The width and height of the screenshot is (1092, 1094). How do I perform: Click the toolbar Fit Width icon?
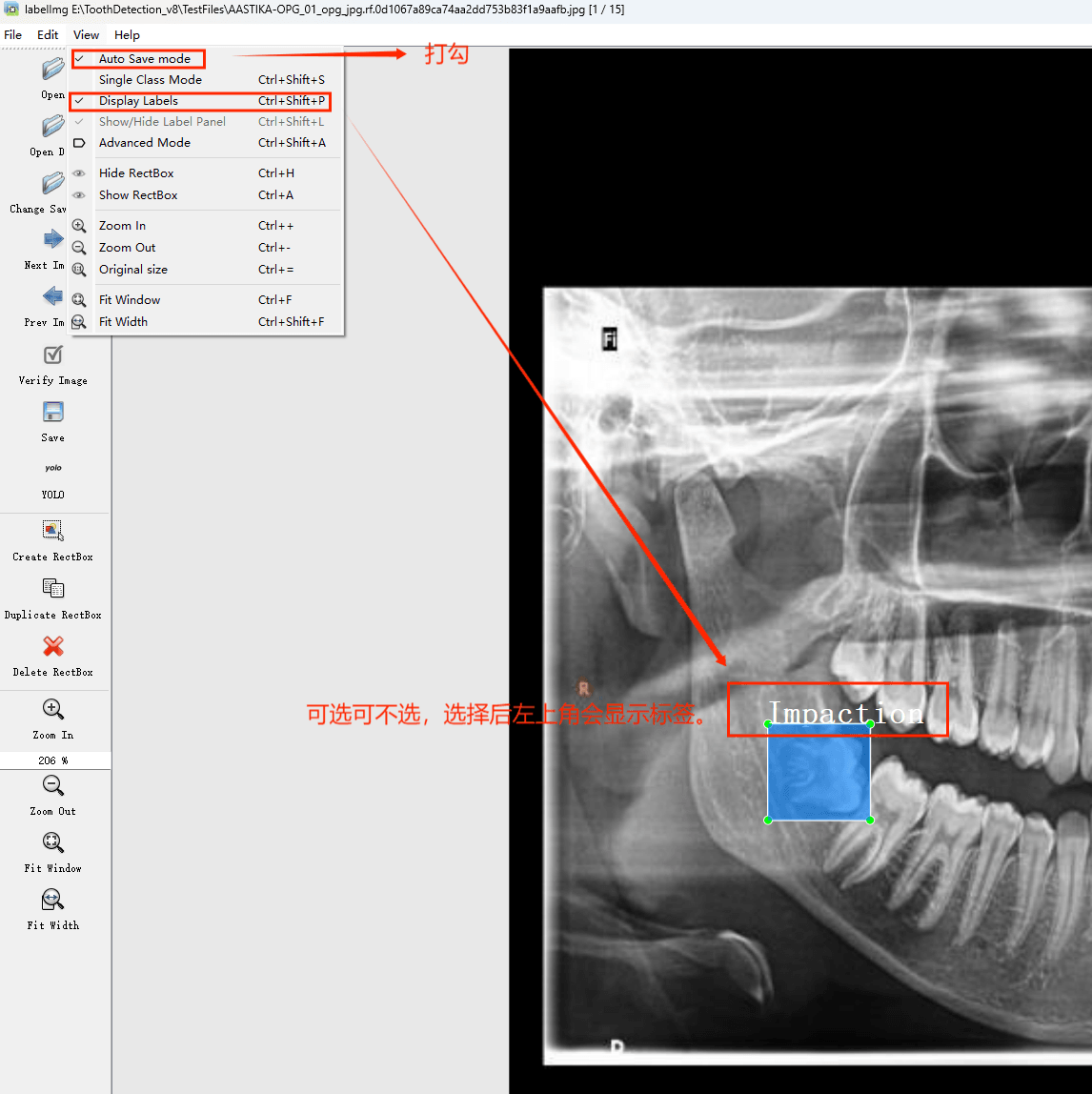53,900
